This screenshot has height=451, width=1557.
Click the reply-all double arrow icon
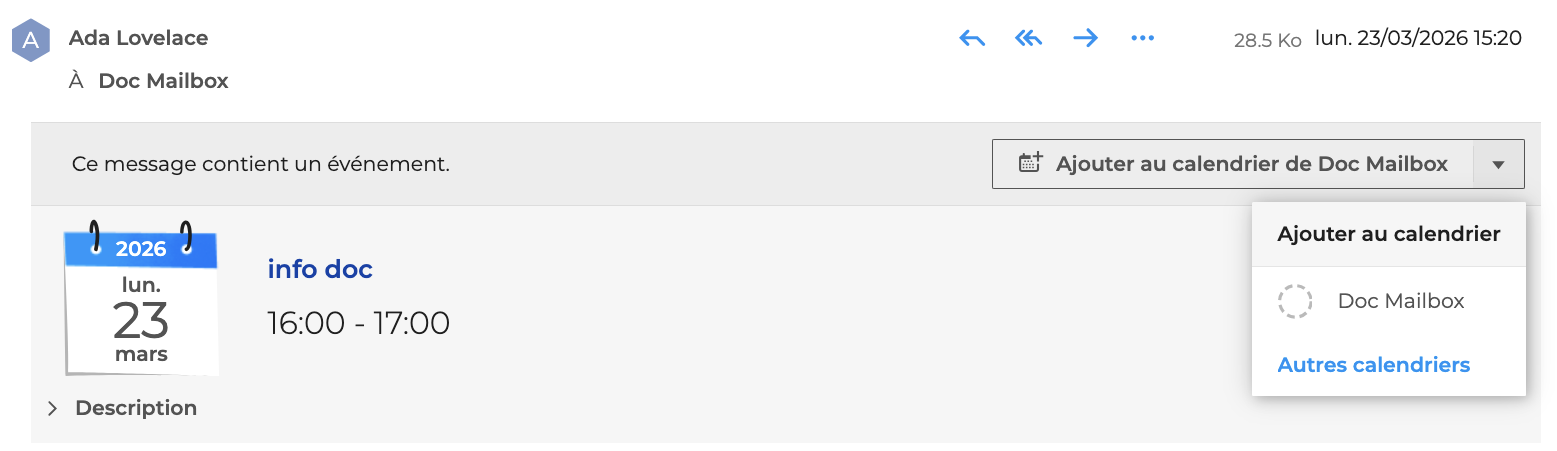[x=1028, y=39]
